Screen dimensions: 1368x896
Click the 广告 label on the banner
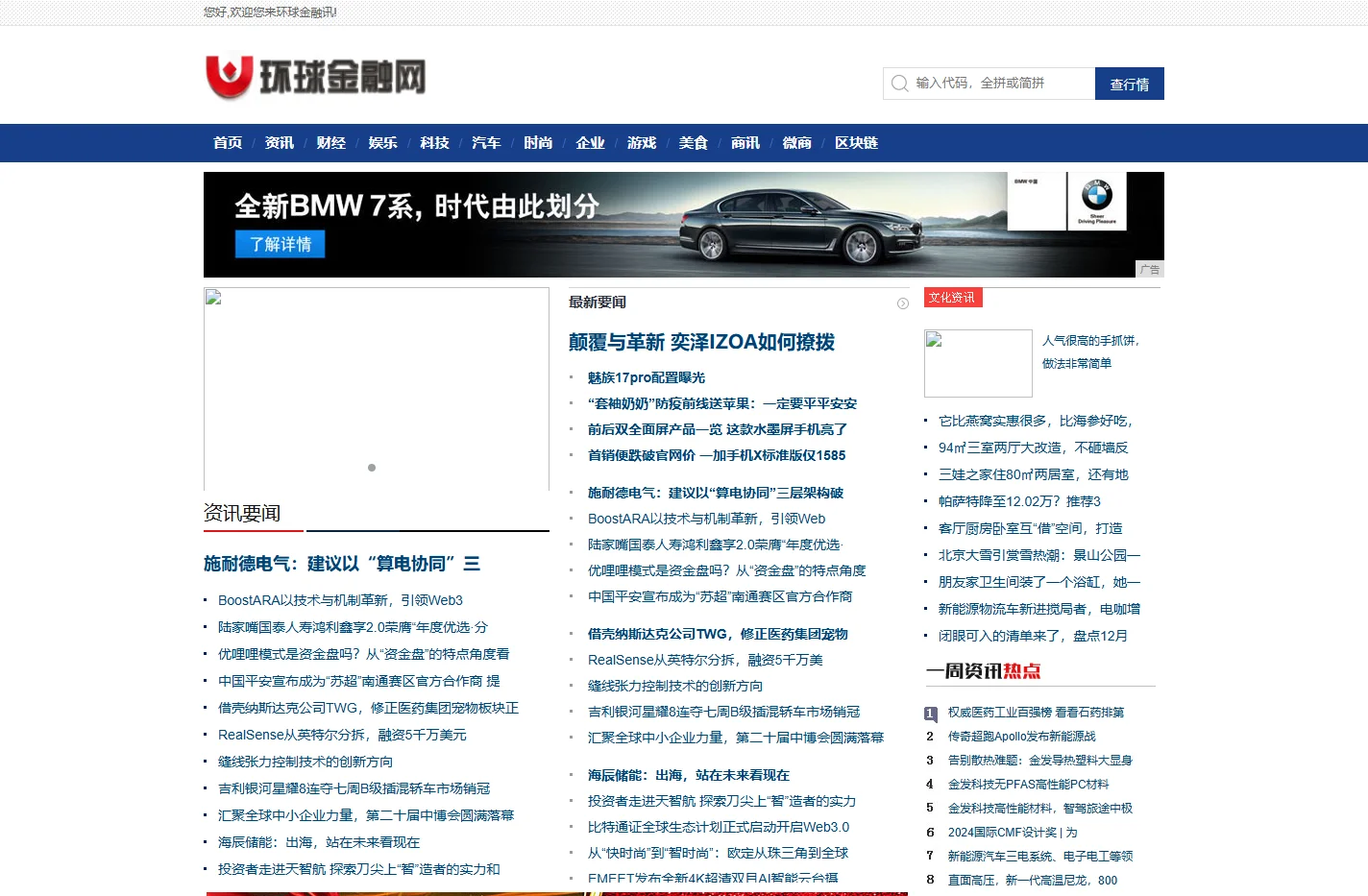coord(1150,270)
